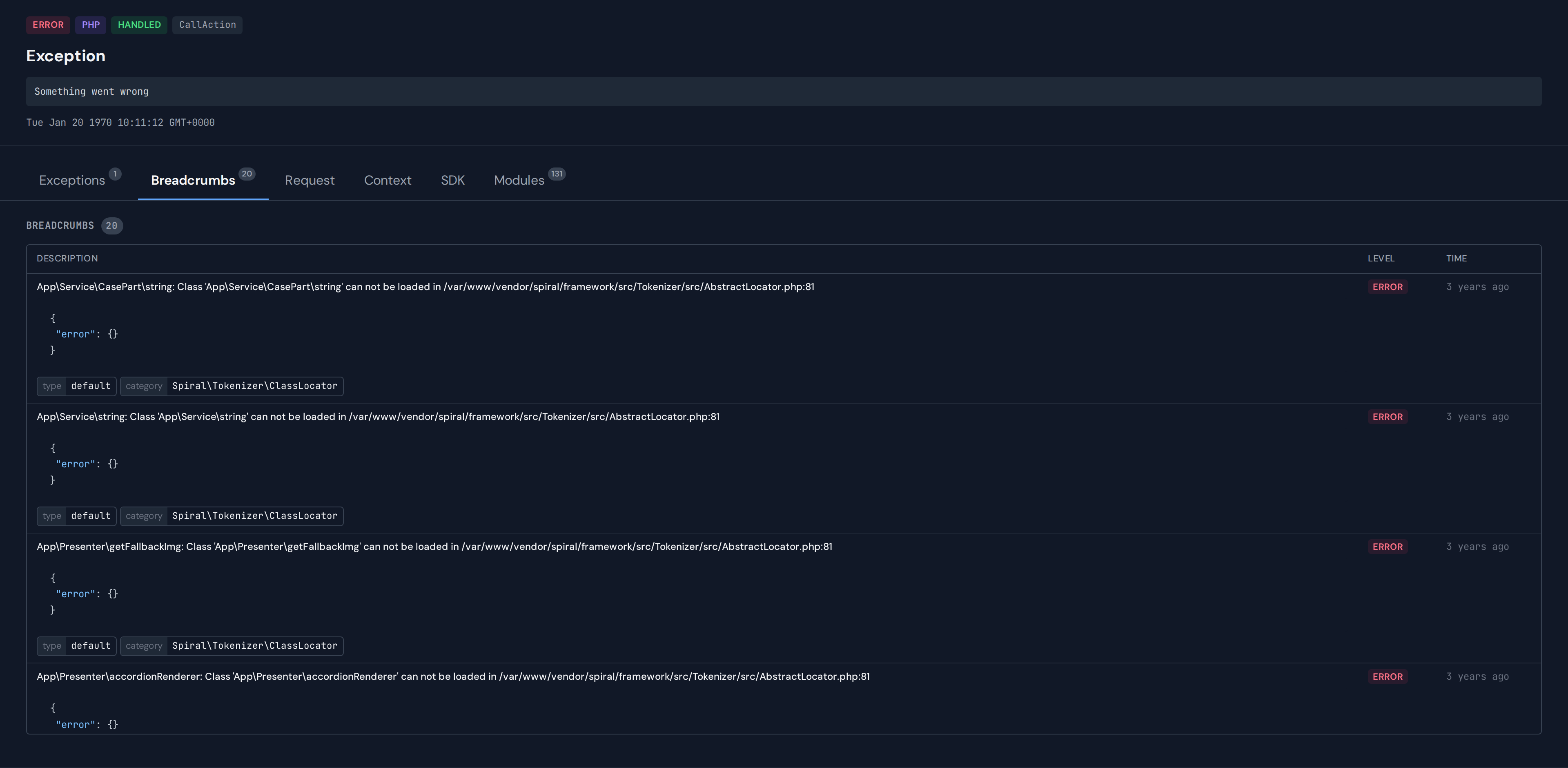Screen dimensions: 1568x768
Task: Open the Request tab
Action: point(309,180)
